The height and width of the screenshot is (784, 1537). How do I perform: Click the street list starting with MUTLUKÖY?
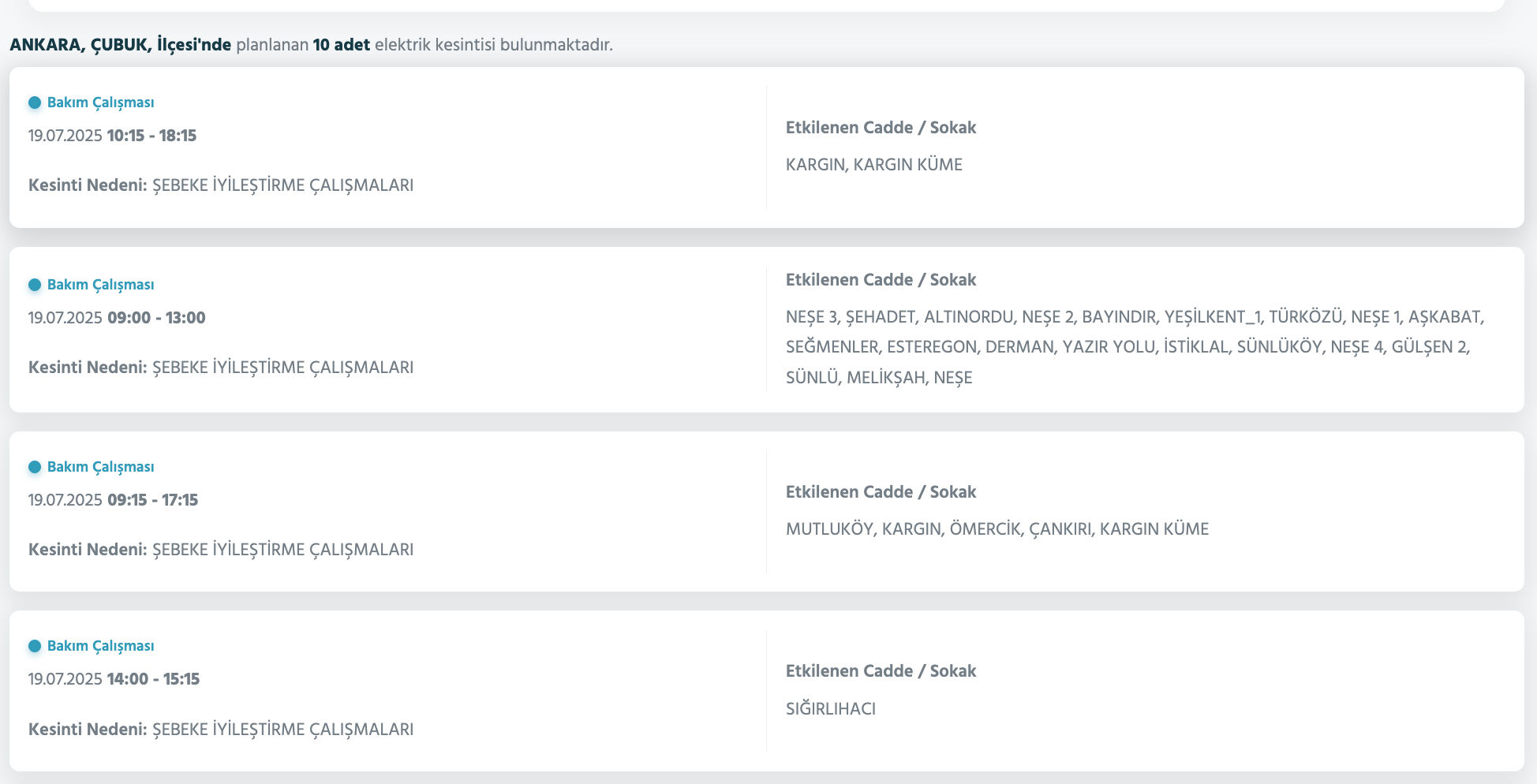[997, 529]
